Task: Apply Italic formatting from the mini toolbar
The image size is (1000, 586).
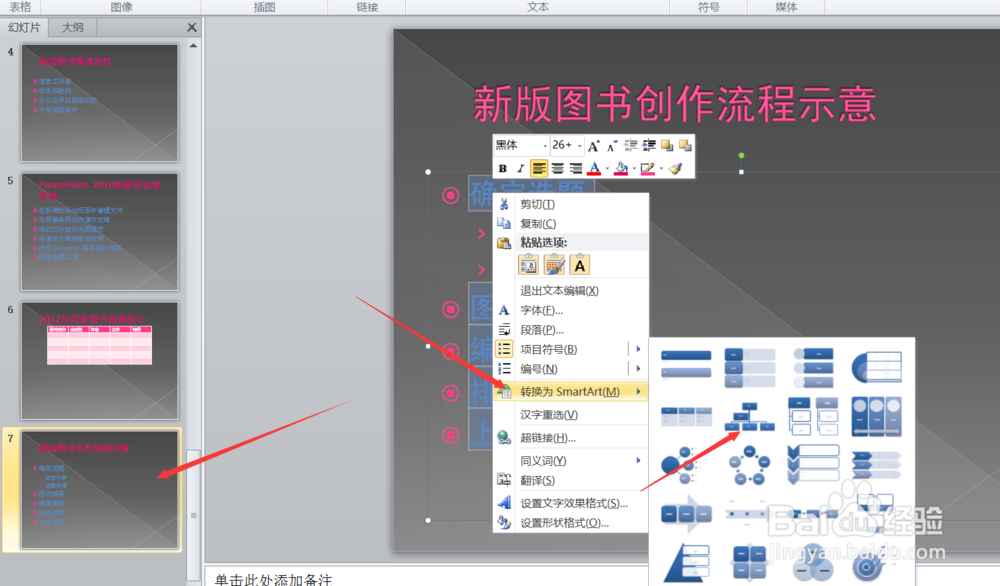Action: (x=520, y=168)
